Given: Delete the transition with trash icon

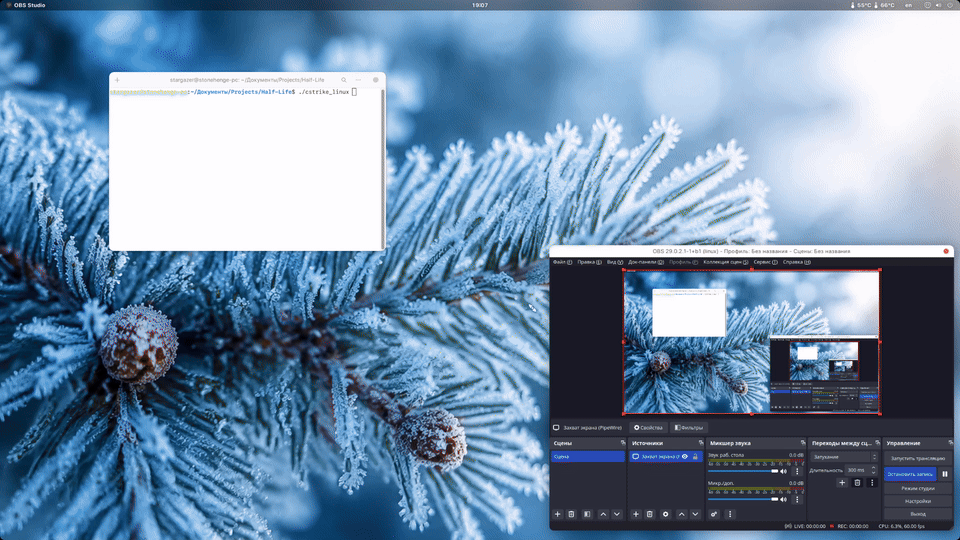Looking at the screenshot, I should click(857, 483).
